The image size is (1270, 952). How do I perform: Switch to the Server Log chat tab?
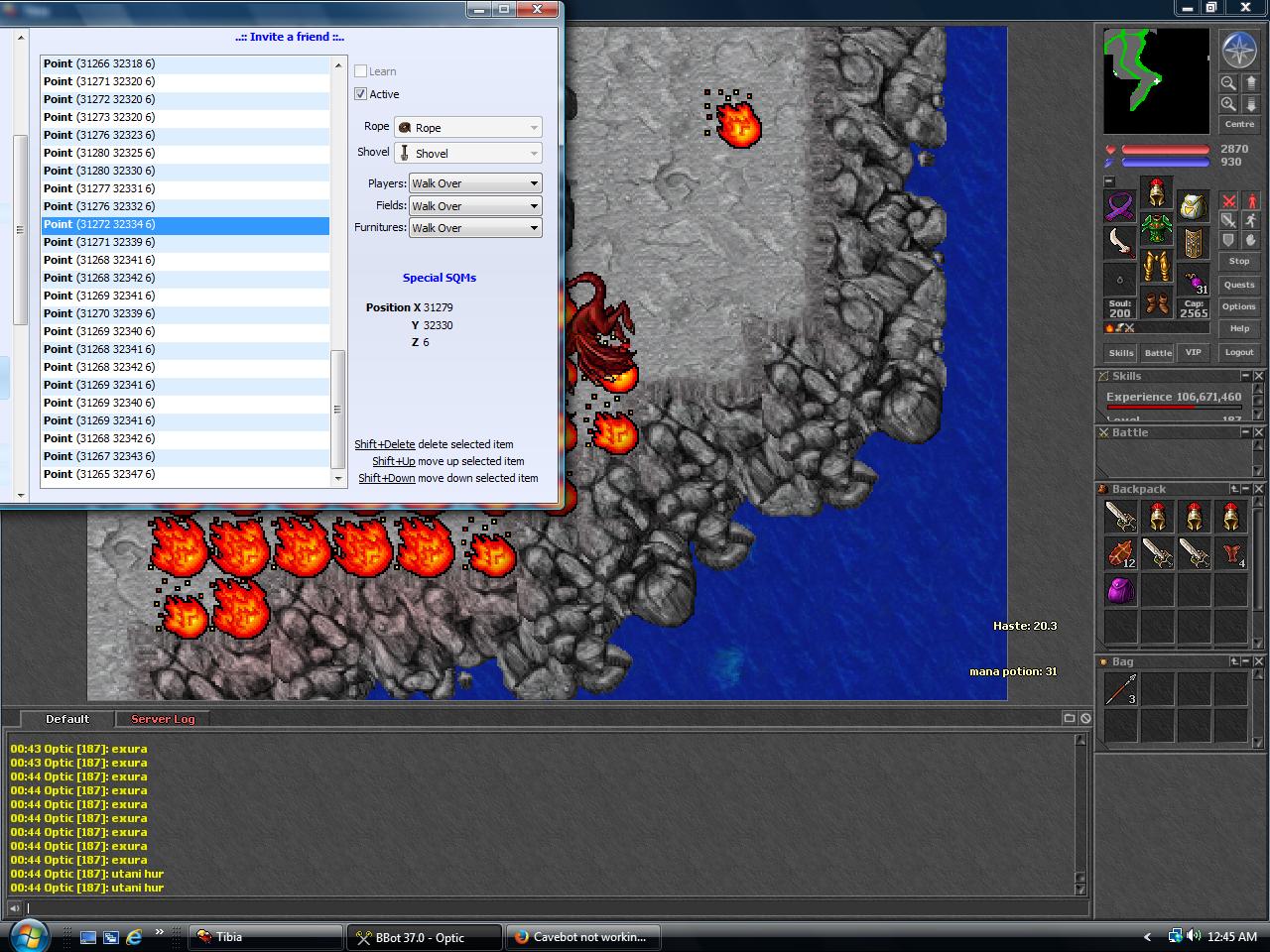tap(163, 719)
